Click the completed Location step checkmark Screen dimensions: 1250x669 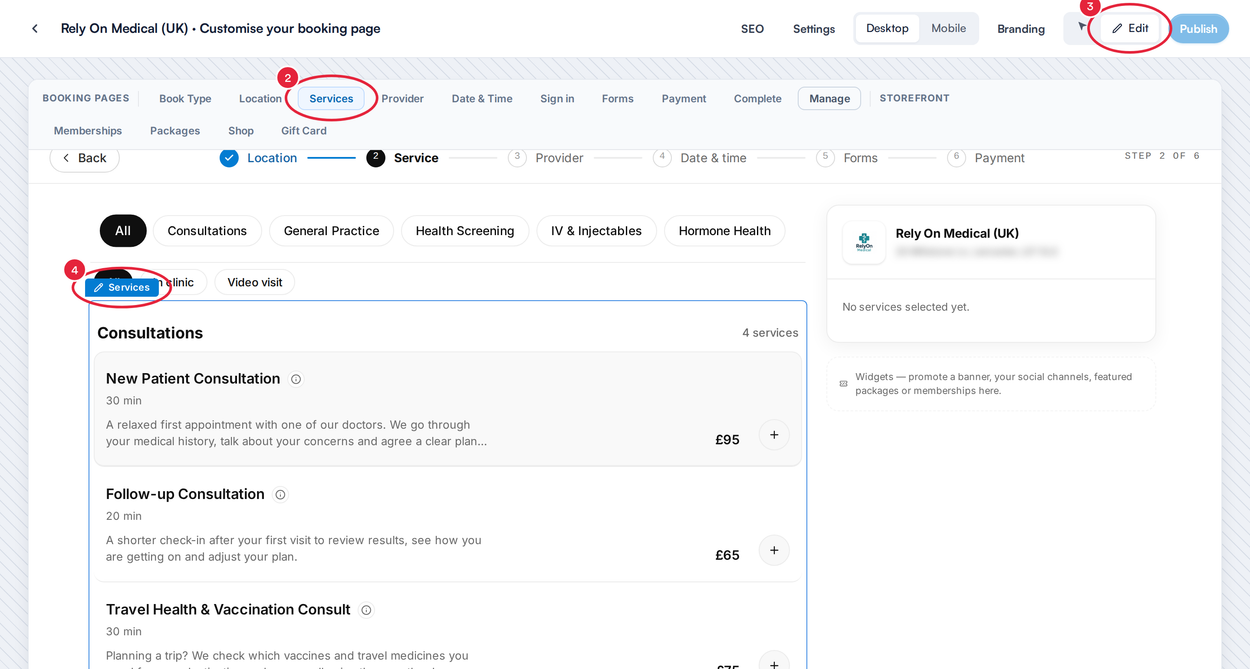[229, 158]
